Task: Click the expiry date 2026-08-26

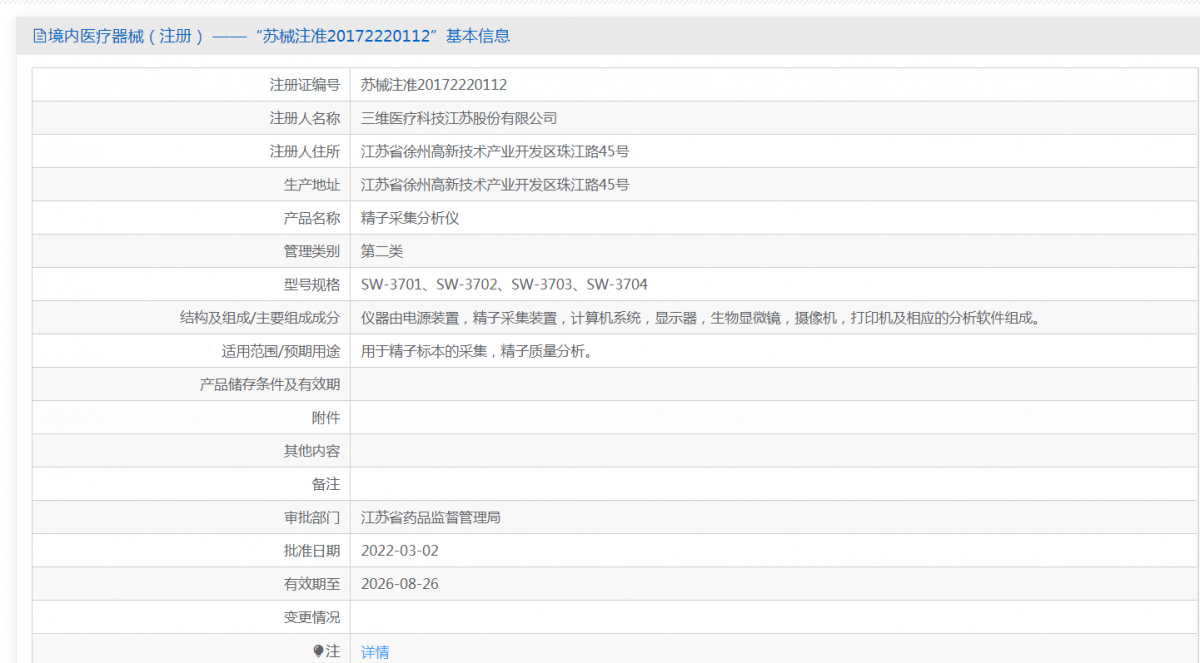Action: coord(400,584)
